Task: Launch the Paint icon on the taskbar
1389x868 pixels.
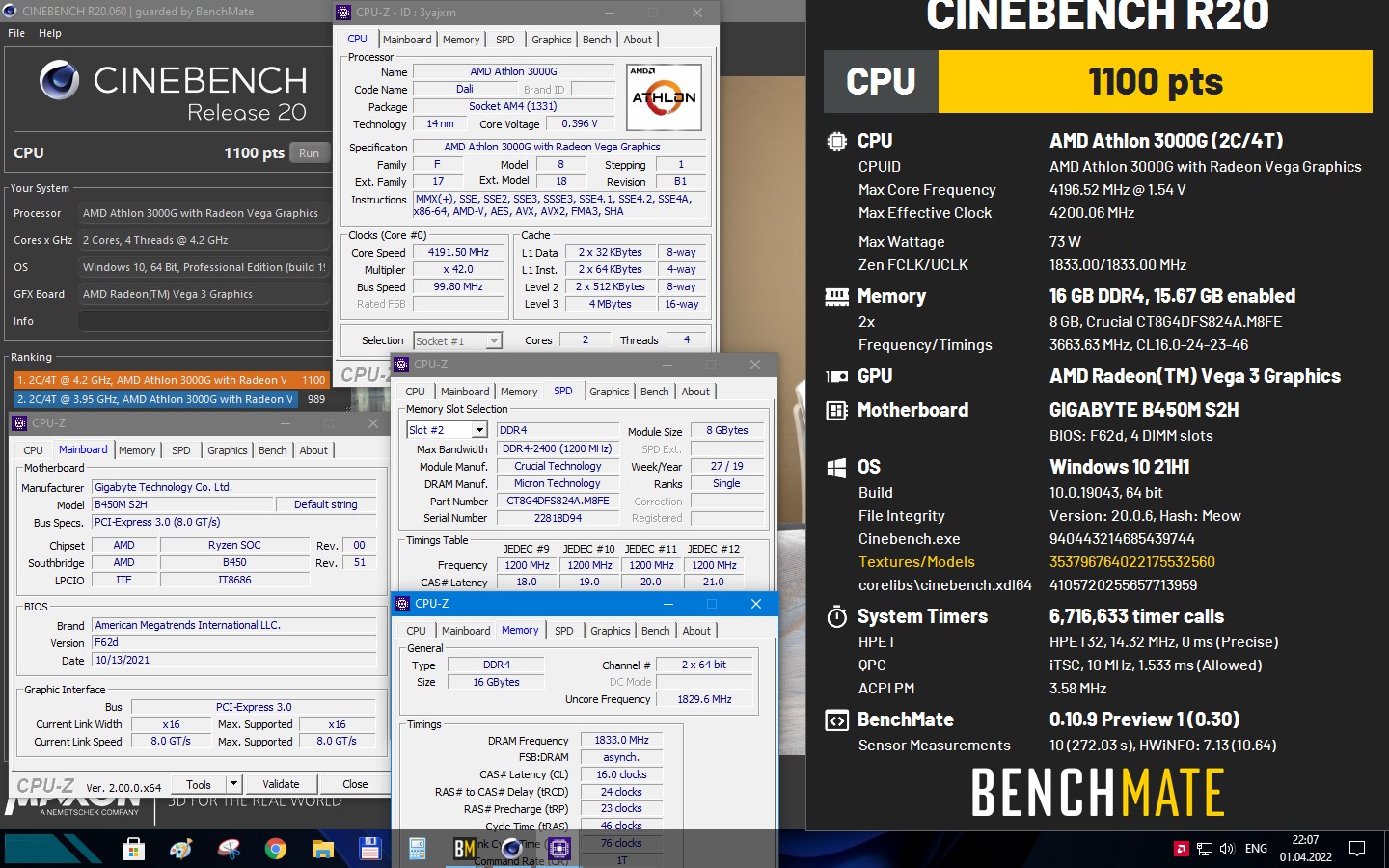Action: coord(180,849)
